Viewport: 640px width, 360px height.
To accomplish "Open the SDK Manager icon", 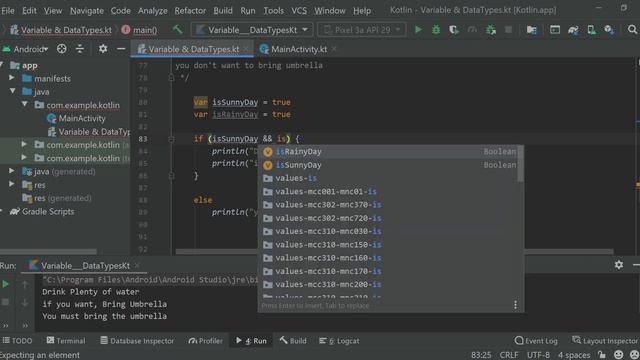I will [609, 30].
